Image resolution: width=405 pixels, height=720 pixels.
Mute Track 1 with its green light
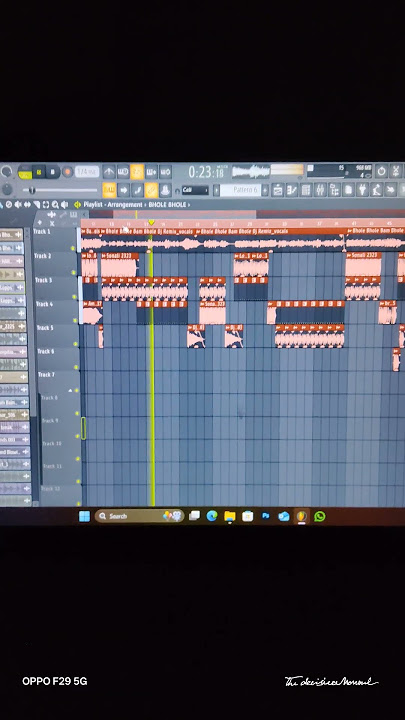[x=73, y=248]
